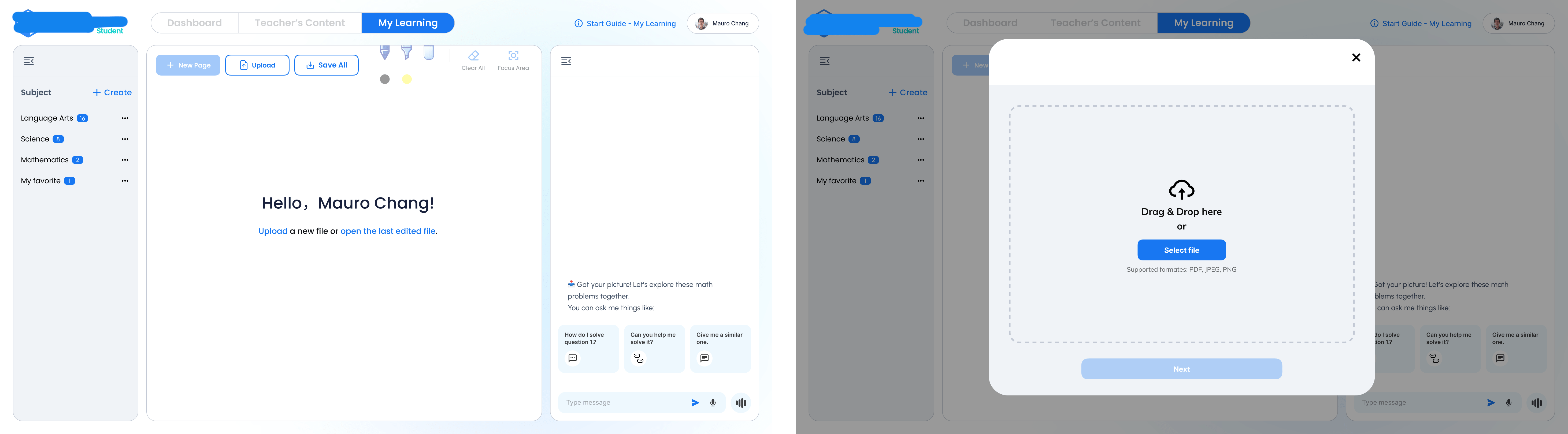Select the My Learning tab in the right dimmed screen
Viewport: 1568px width, 434px height.
click(1203, 23)
